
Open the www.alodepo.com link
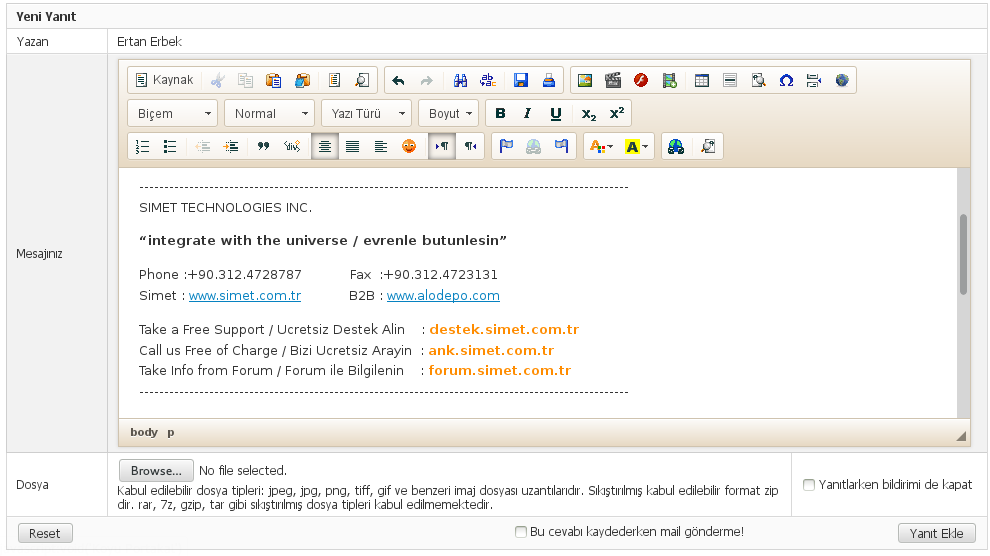click(443, 296)
